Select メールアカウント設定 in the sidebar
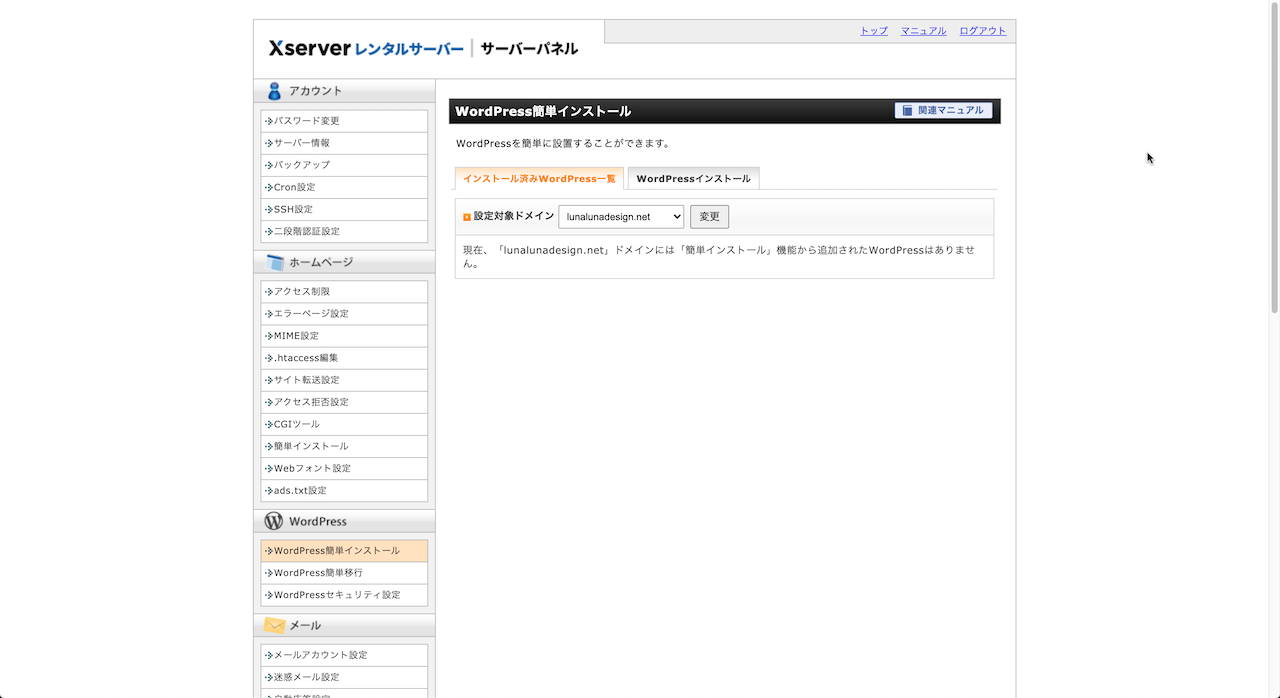This screenshot has height=698, width=1280. click(321, 655)
